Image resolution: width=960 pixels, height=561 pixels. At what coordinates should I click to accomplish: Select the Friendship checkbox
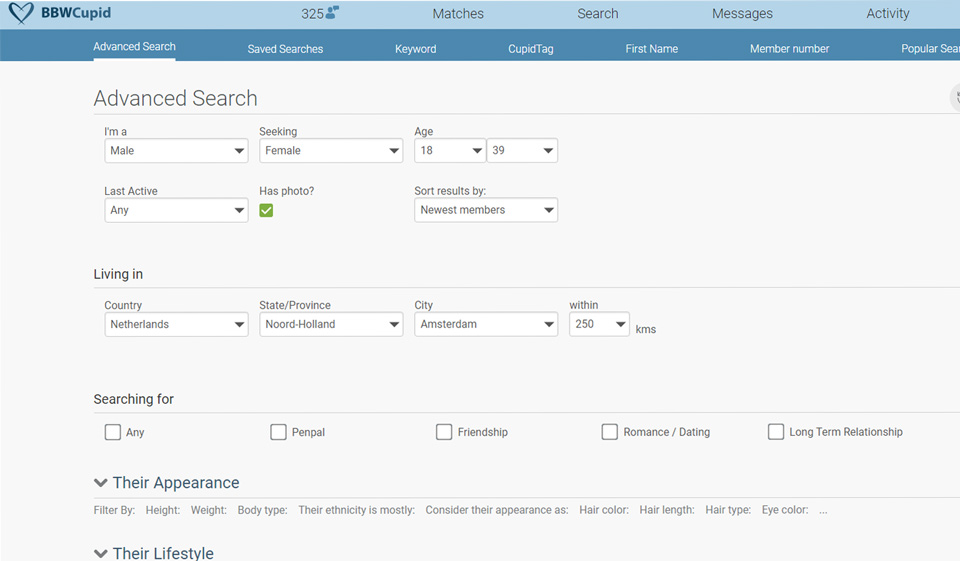coord(444,432)
